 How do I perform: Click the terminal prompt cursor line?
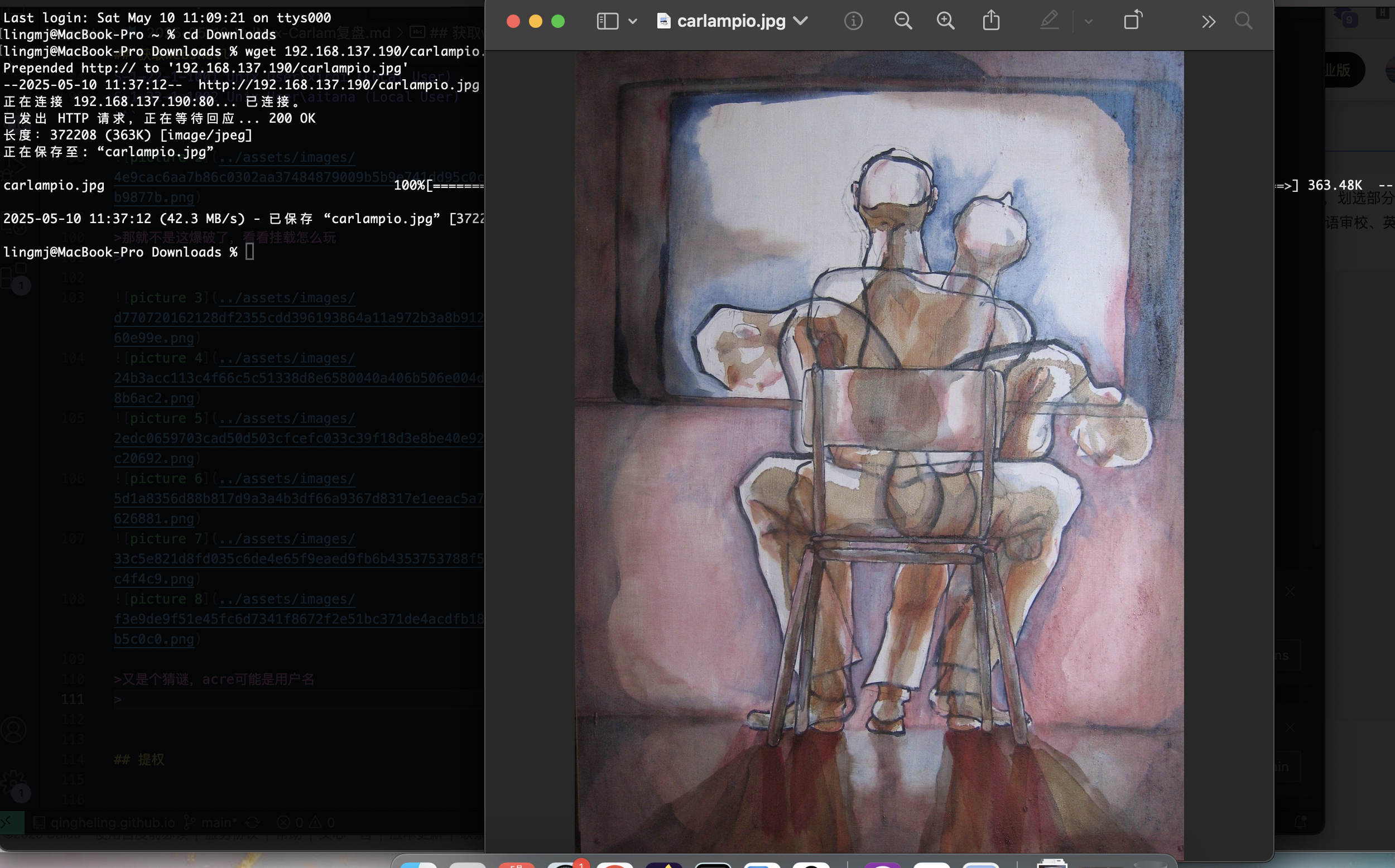coord(128,252)
